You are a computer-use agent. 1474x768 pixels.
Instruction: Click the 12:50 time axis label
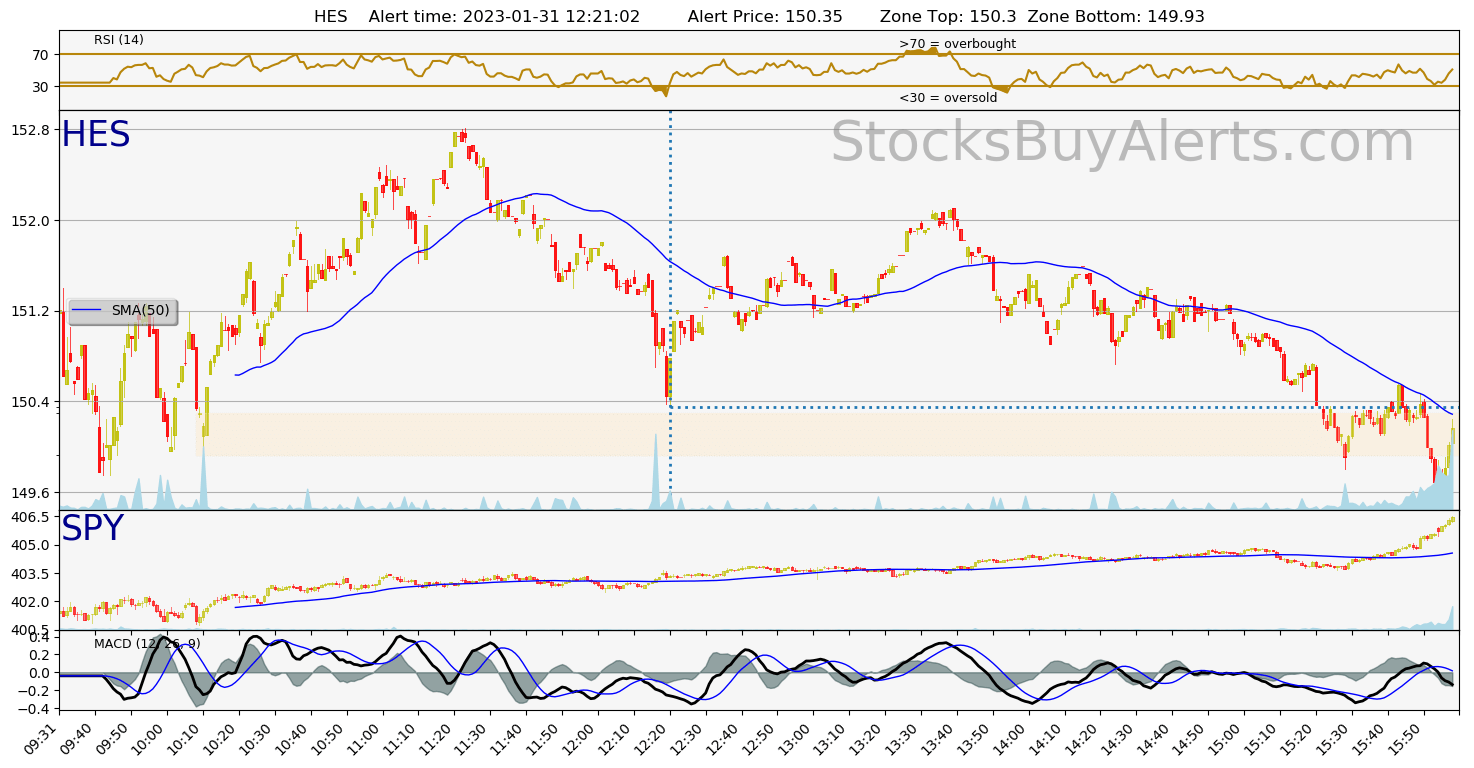[x=761, y=736]
